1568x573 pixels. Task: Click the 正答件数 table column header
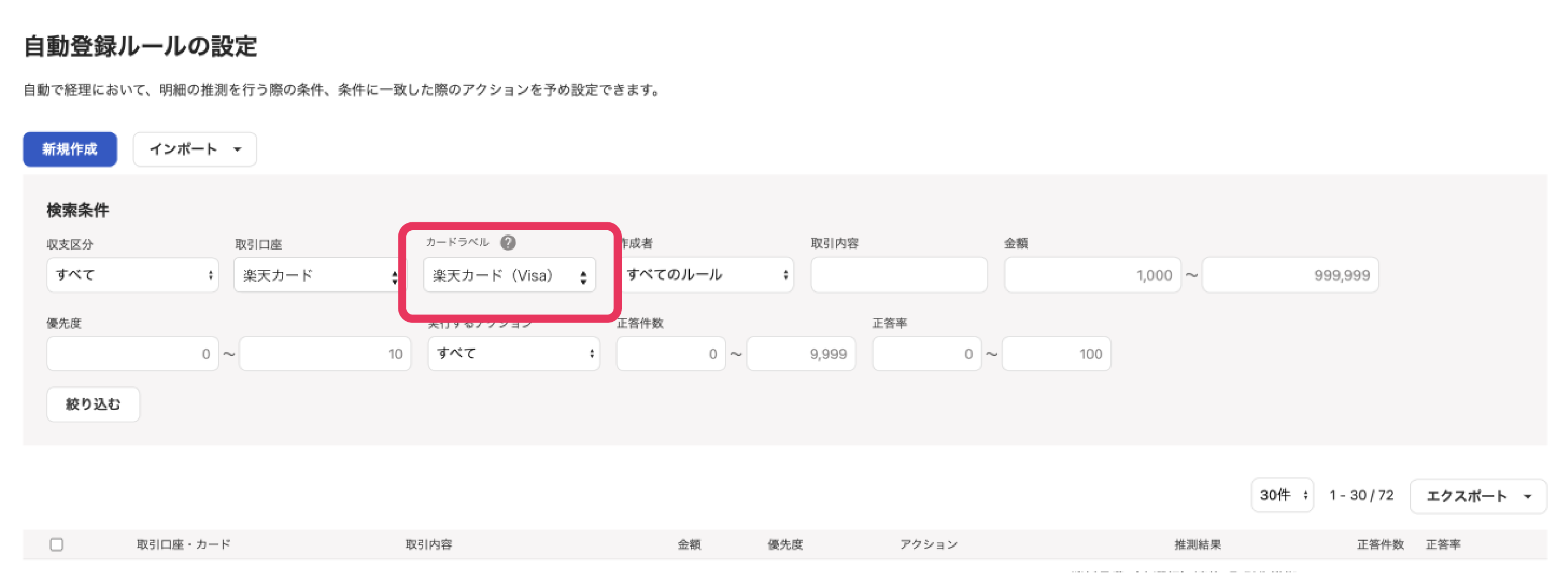pyautogui.click(x=1380, y=544)
